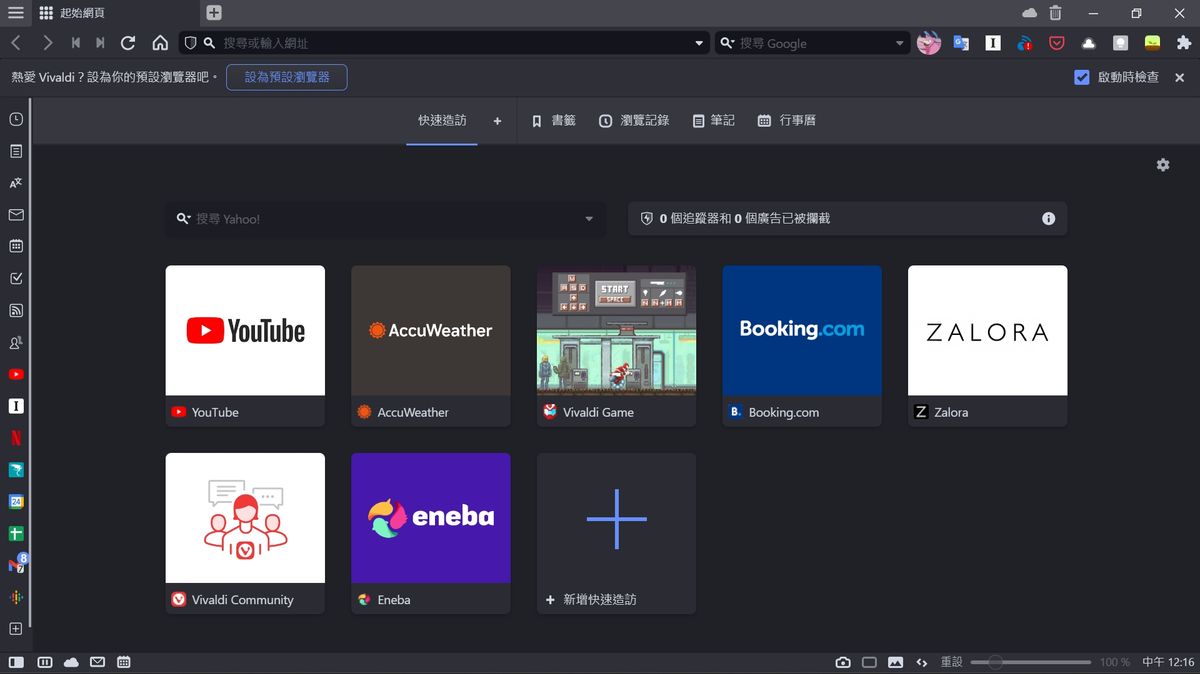Expand the Yahoo search box dropdown

point(589,219)
